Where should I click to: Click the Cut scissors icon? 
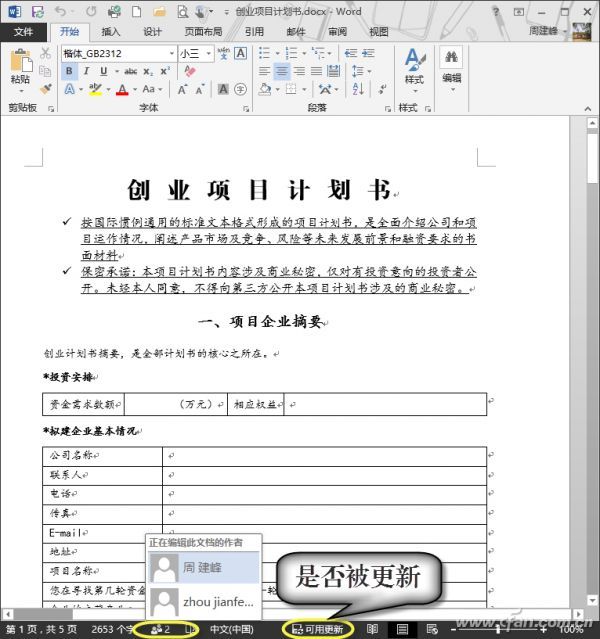tap(46, 53)
